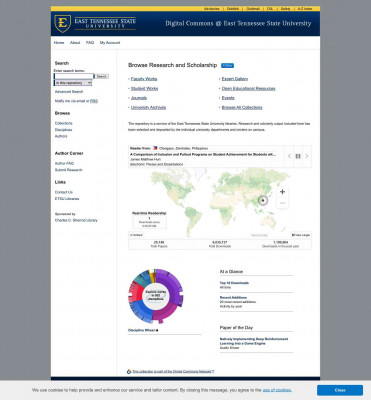
Task: Click Digital Commons @ ETSU header title
Action: pos(238,24)
